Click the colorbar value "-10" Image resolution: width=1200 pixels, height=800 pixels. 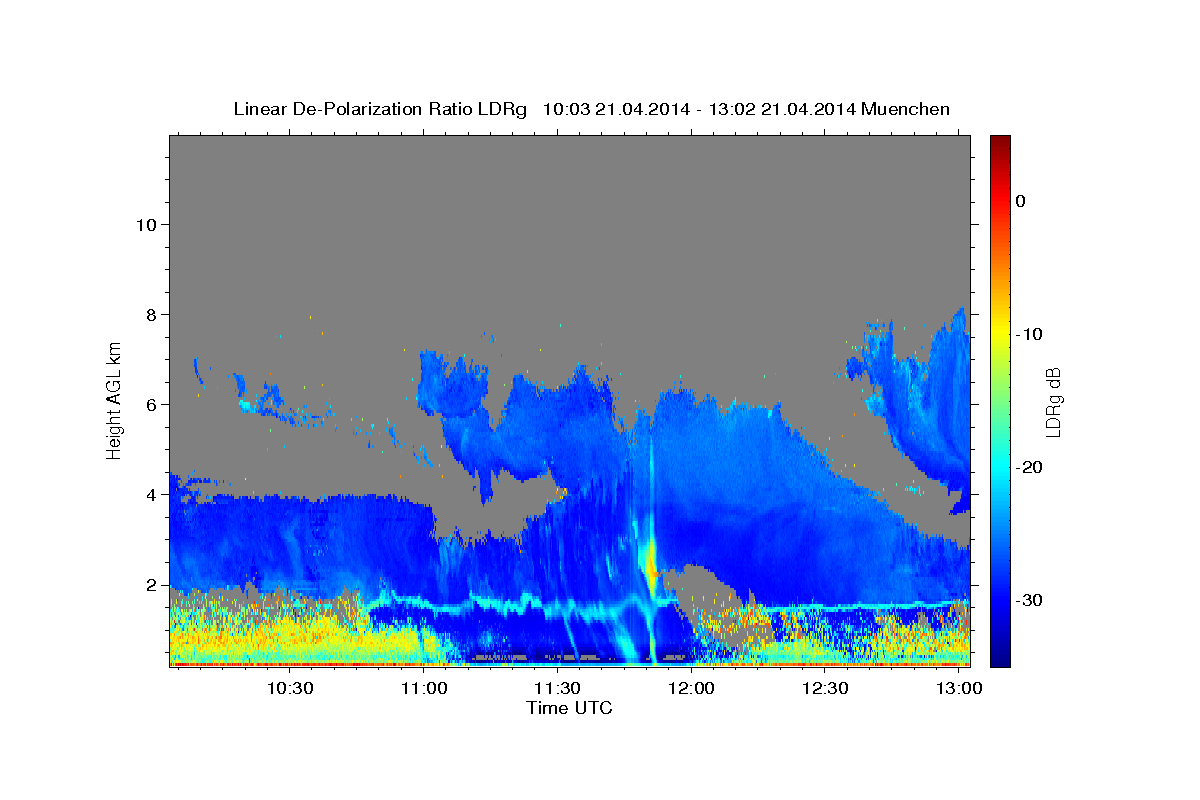point(1029,334)
